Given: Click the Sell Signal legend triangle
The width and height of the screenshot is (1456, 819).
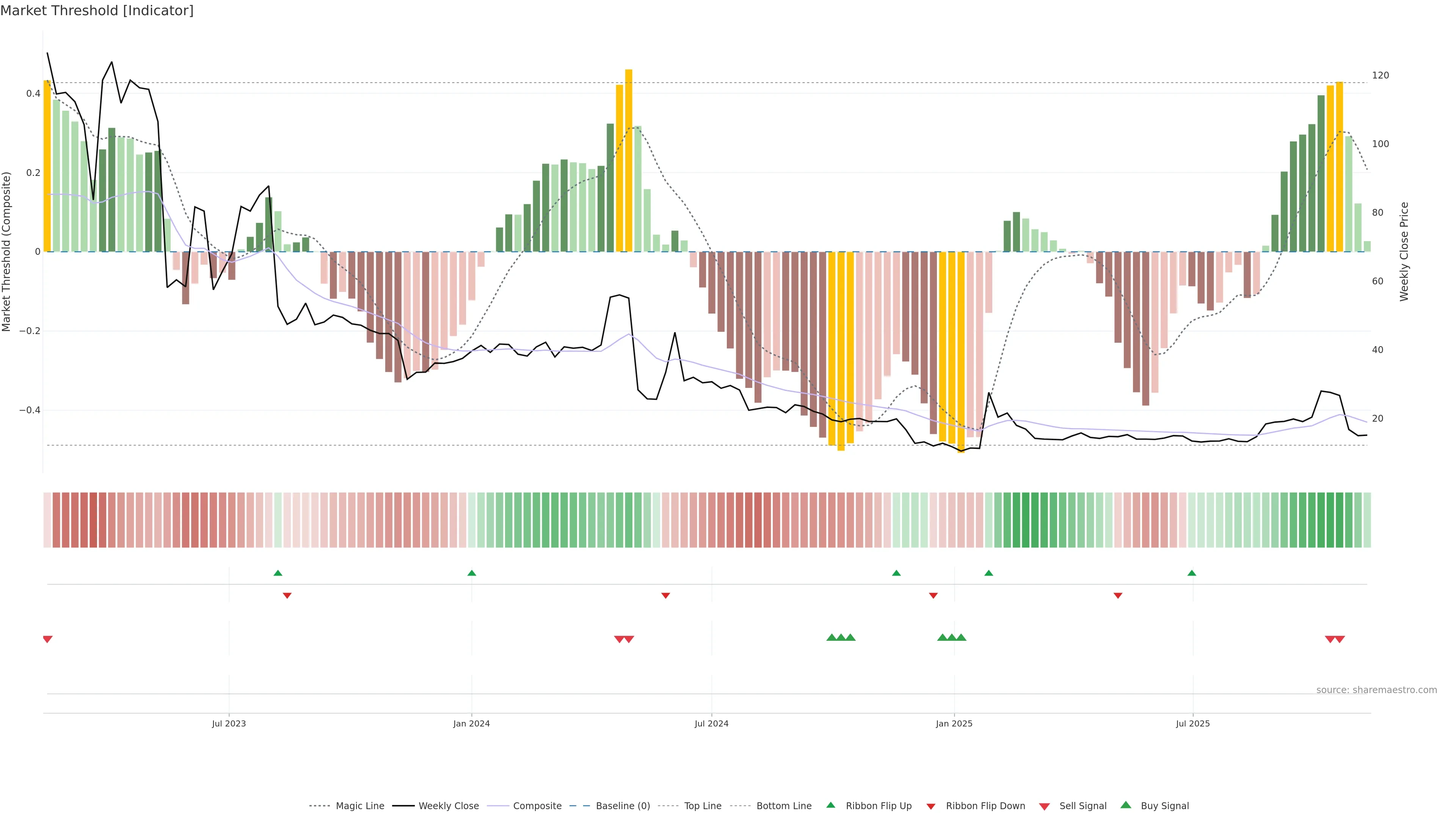Looking at the screenshot, I should (1045, 806).
